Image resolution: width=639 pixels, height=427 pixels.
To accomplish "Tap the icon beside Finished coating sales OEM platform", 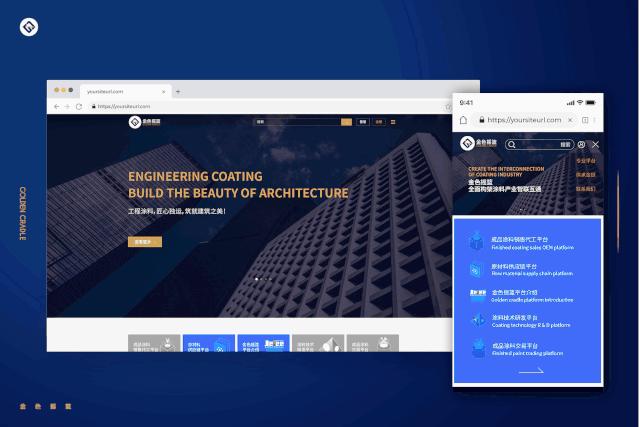I will pos(476,241).
